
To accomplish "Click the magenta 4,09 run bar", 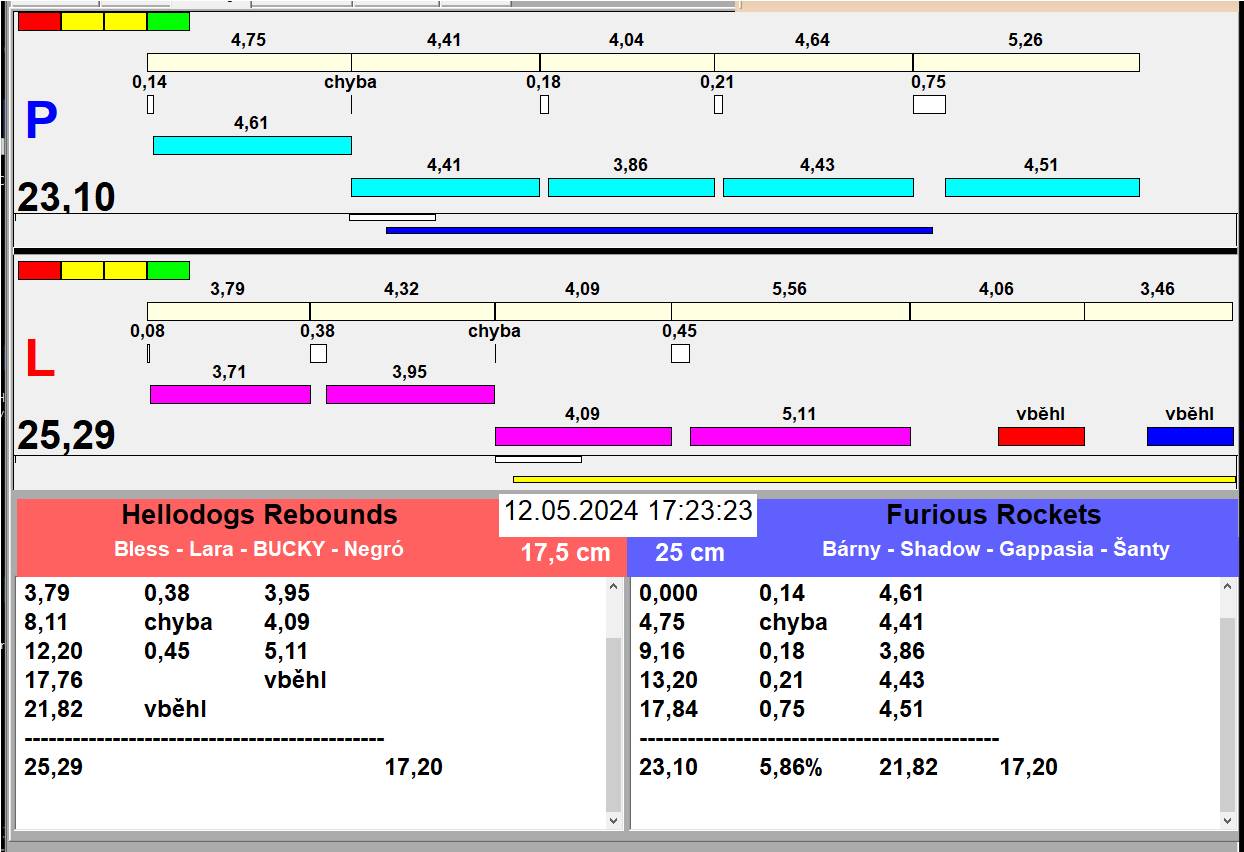I will [x=583, y=436].
